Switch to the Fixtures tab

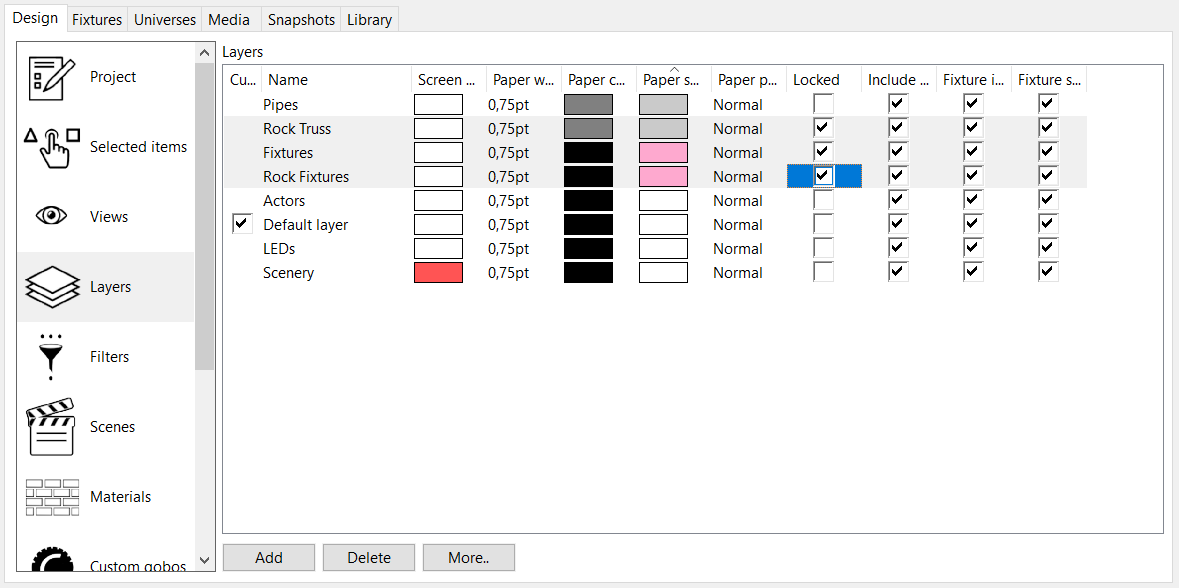tap(97, 19)
